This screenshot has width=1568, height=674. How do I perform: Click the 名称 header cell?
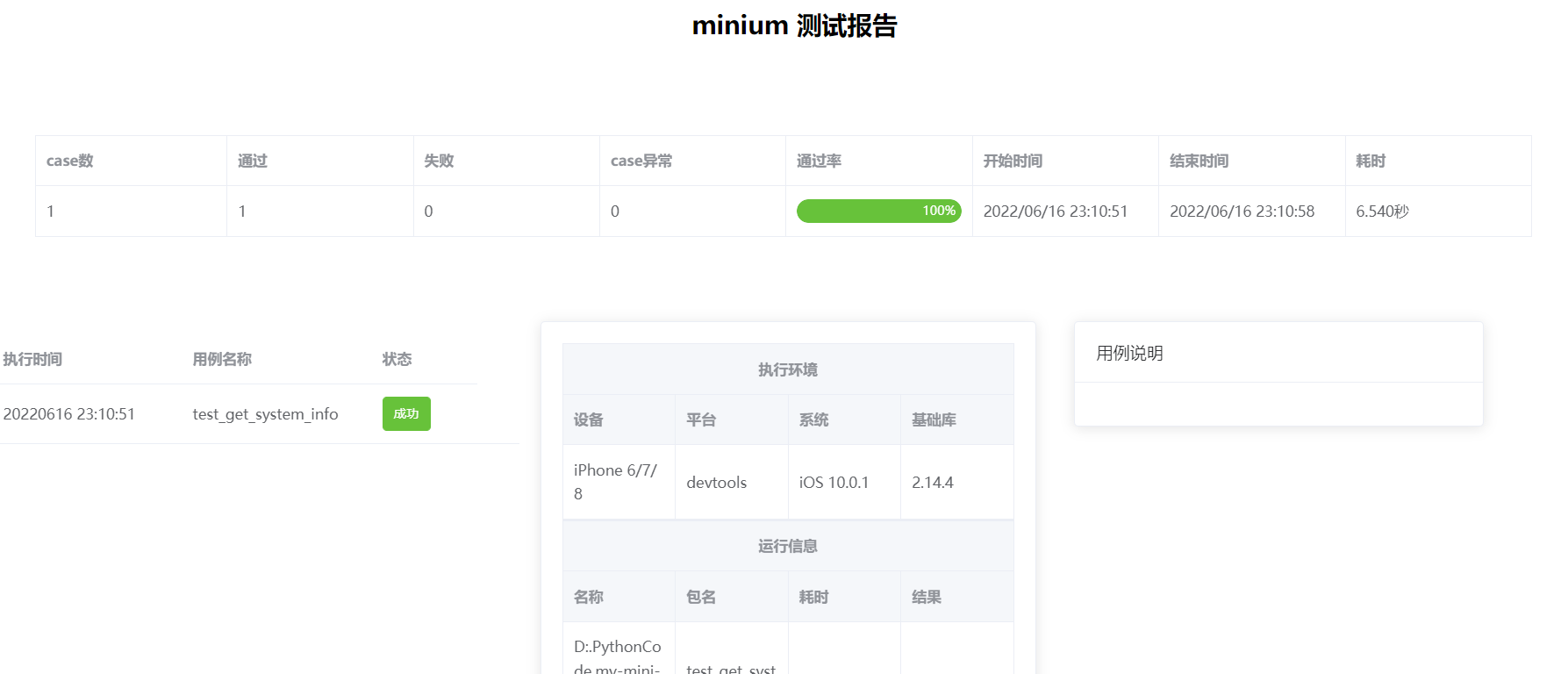point(619,597)
